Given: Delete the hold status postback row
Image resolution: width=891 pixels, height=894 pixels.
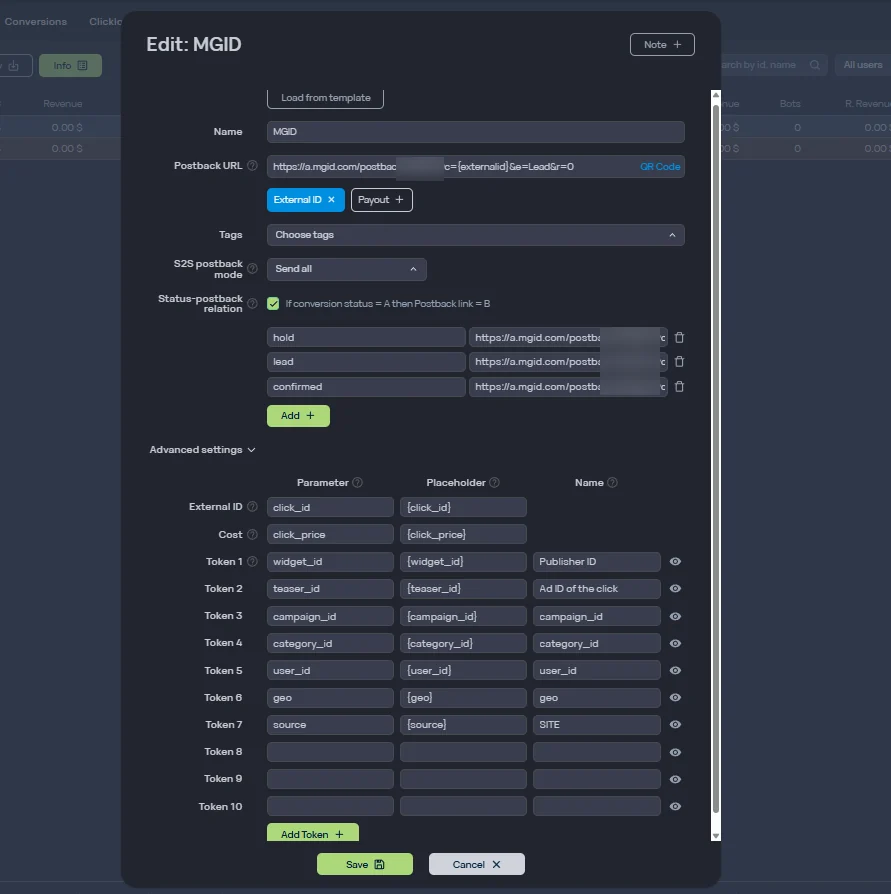Looking at the screenshot, I should [679, 338].
